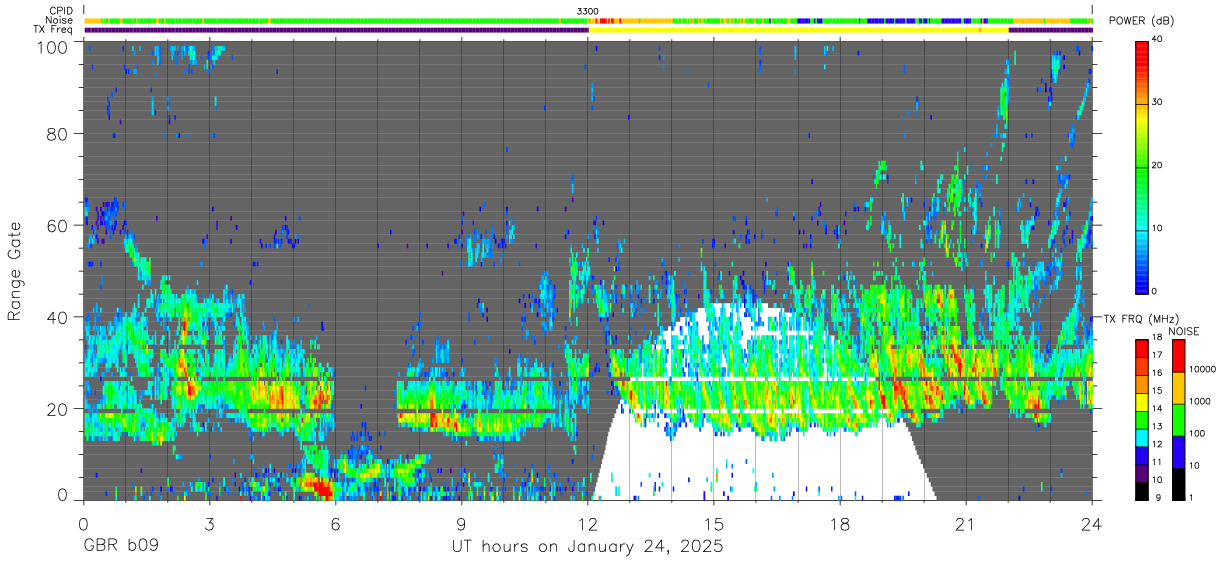Click y-axis tick label 100

[53, 47]
